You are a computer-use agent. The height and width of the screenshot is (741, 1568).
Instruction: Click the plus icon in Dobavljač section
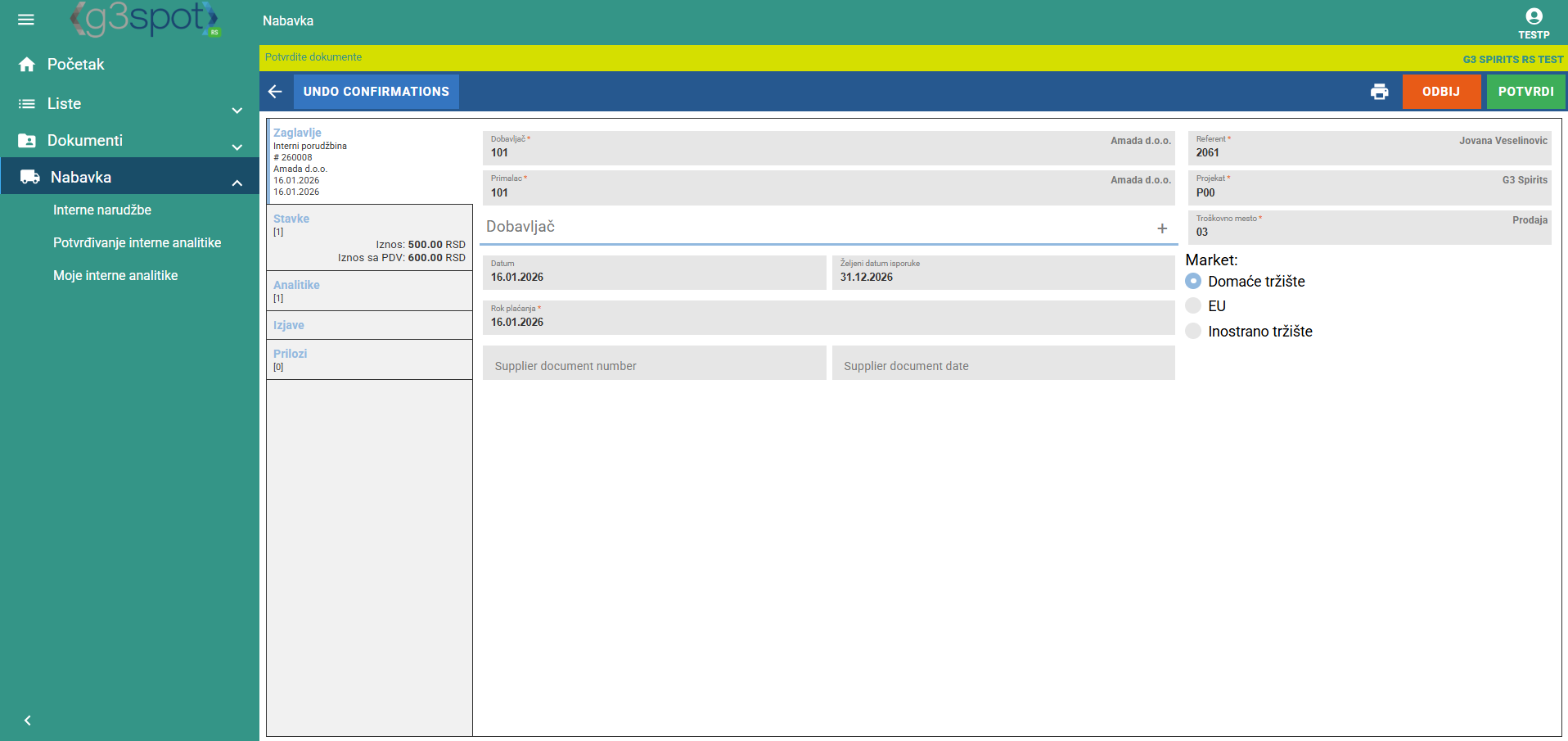click(1161, 228)
